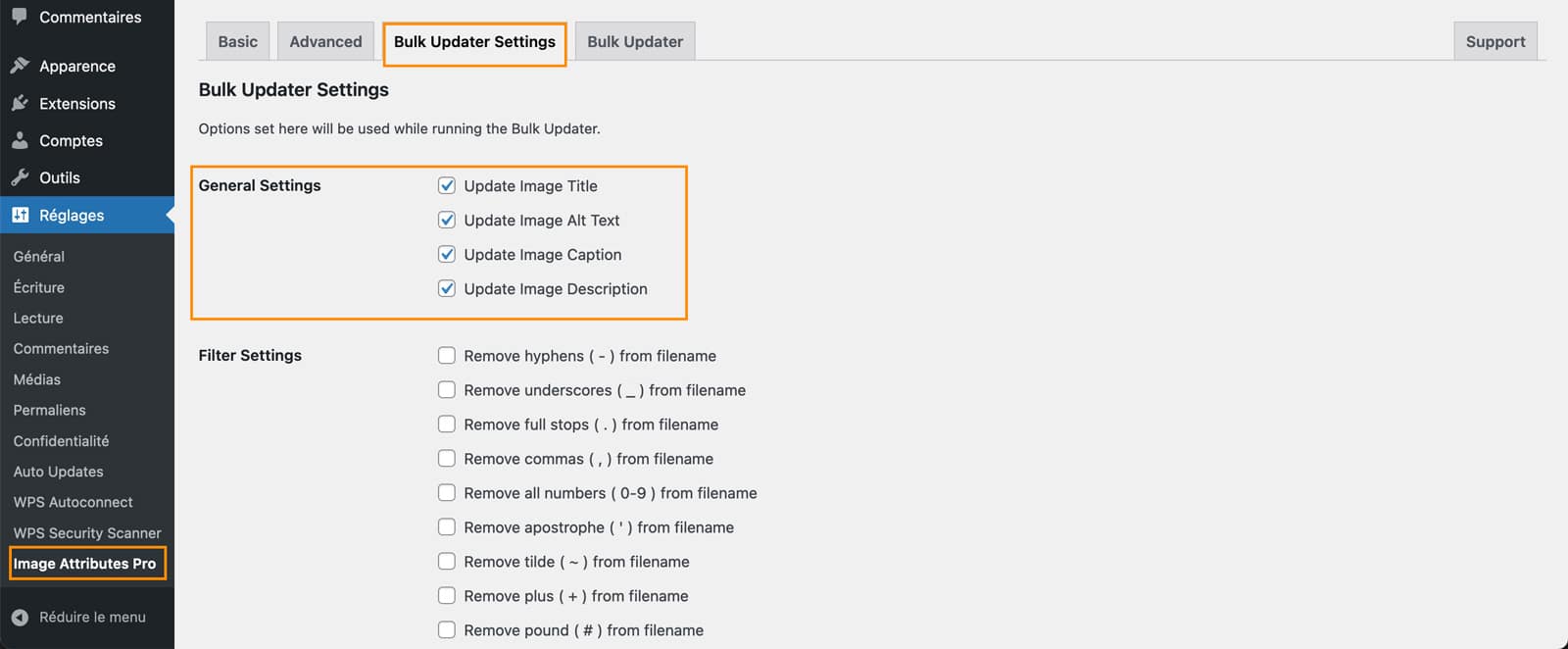
Task: Click the General Settings label
Action: coord(260,185)
